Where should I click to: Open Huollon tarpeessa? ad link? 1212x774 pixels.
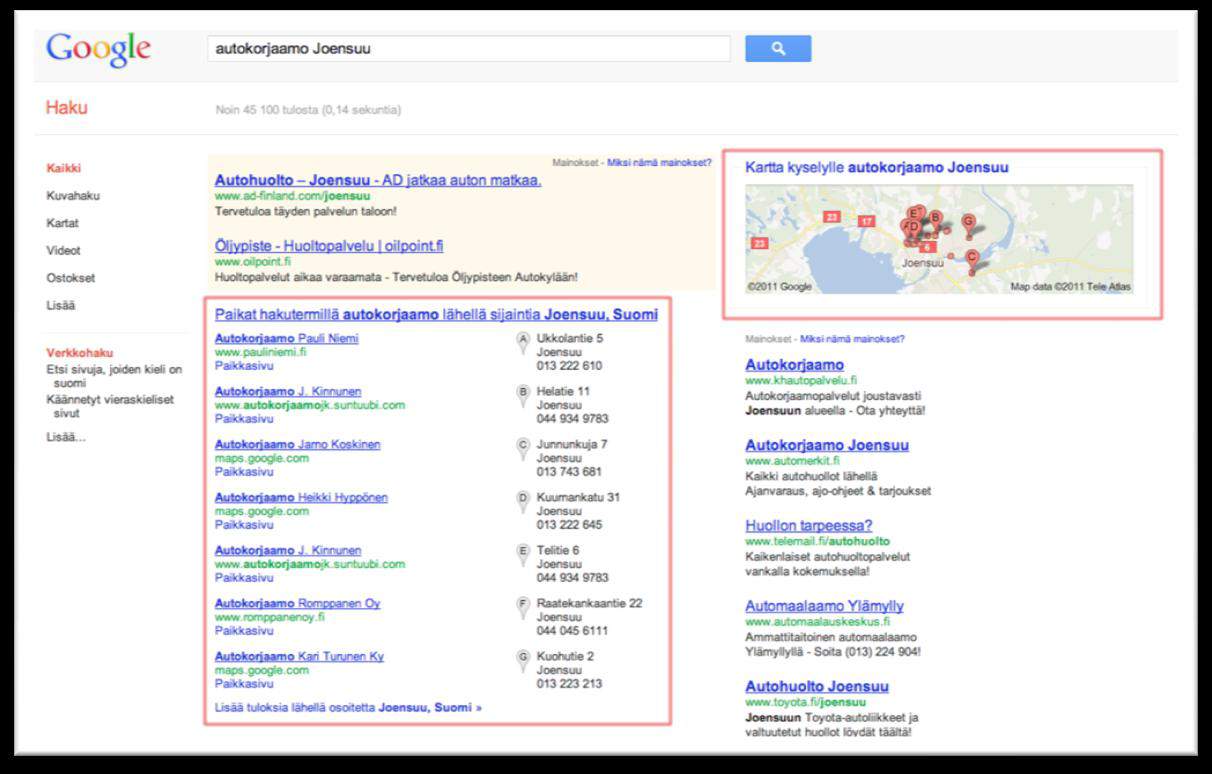(809, 525)
